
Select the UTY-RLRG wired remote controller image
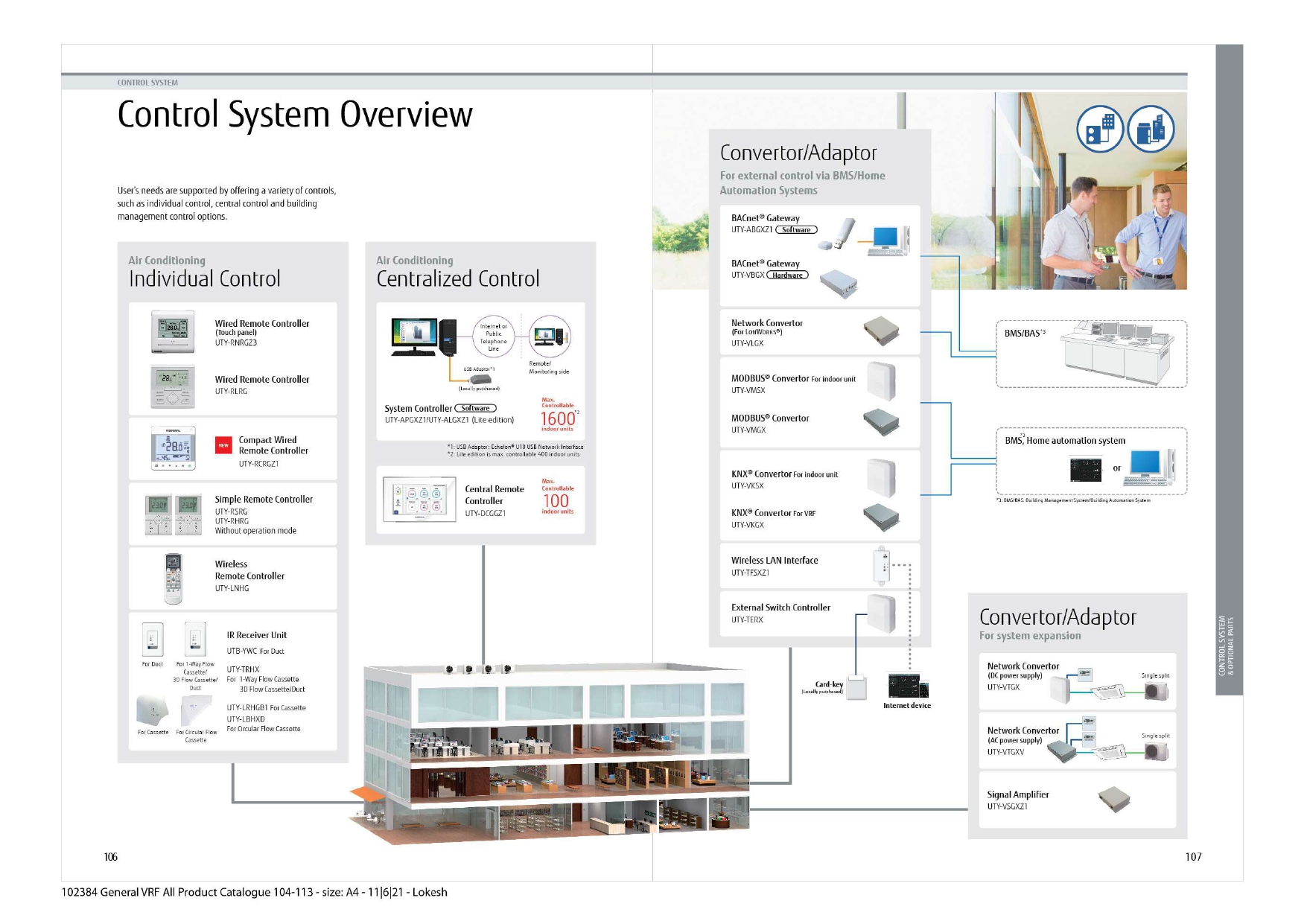click(173, 386)
